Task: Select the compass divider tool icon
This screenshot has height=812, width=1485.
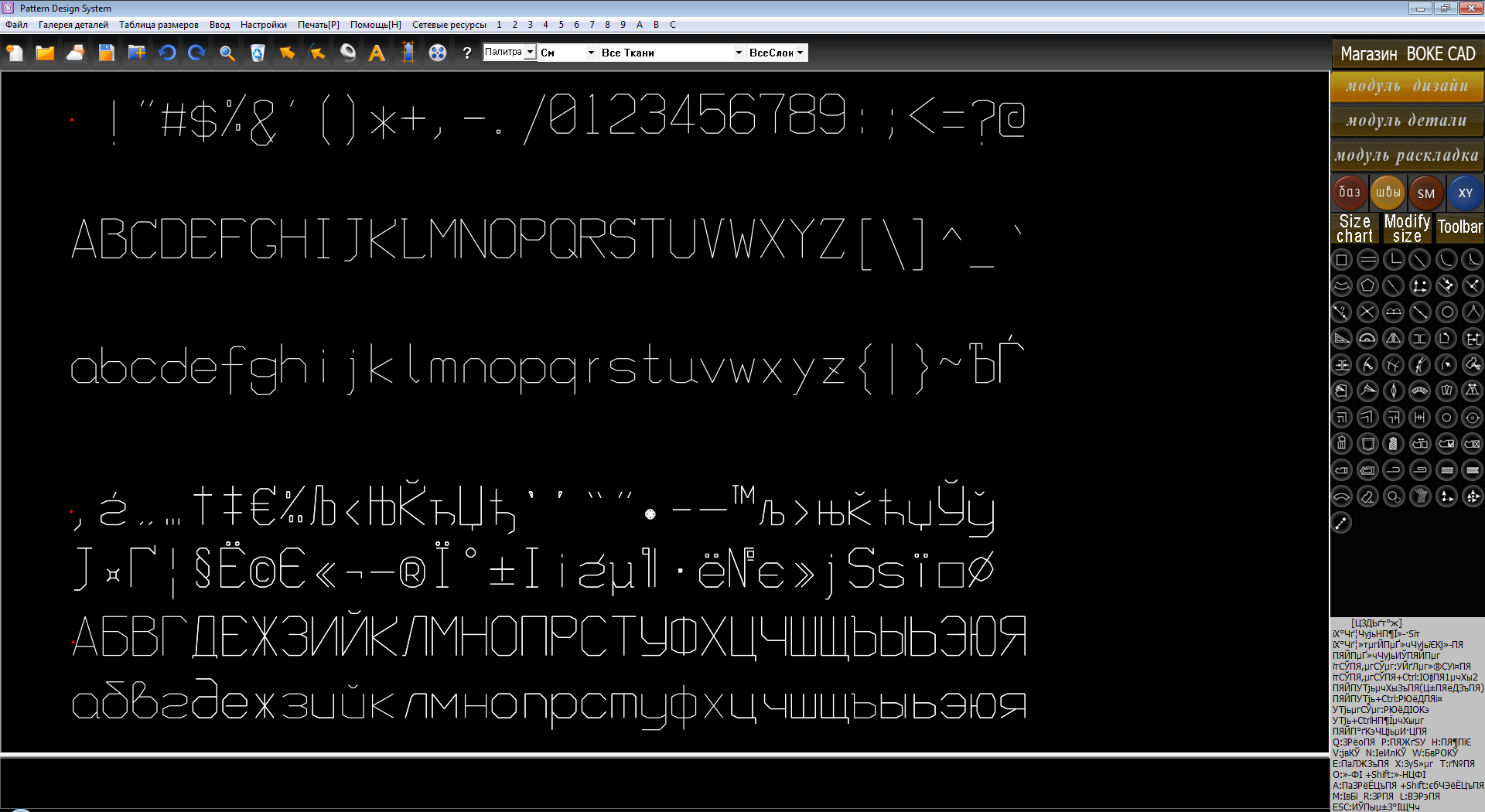Action: (x=1473, y=312)
